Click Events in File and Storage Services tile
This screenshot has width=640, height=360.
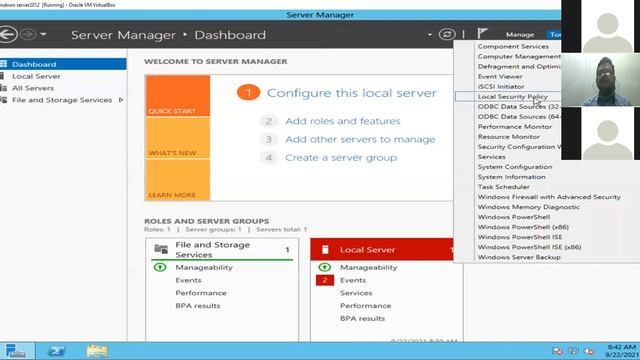pos(188,280)
